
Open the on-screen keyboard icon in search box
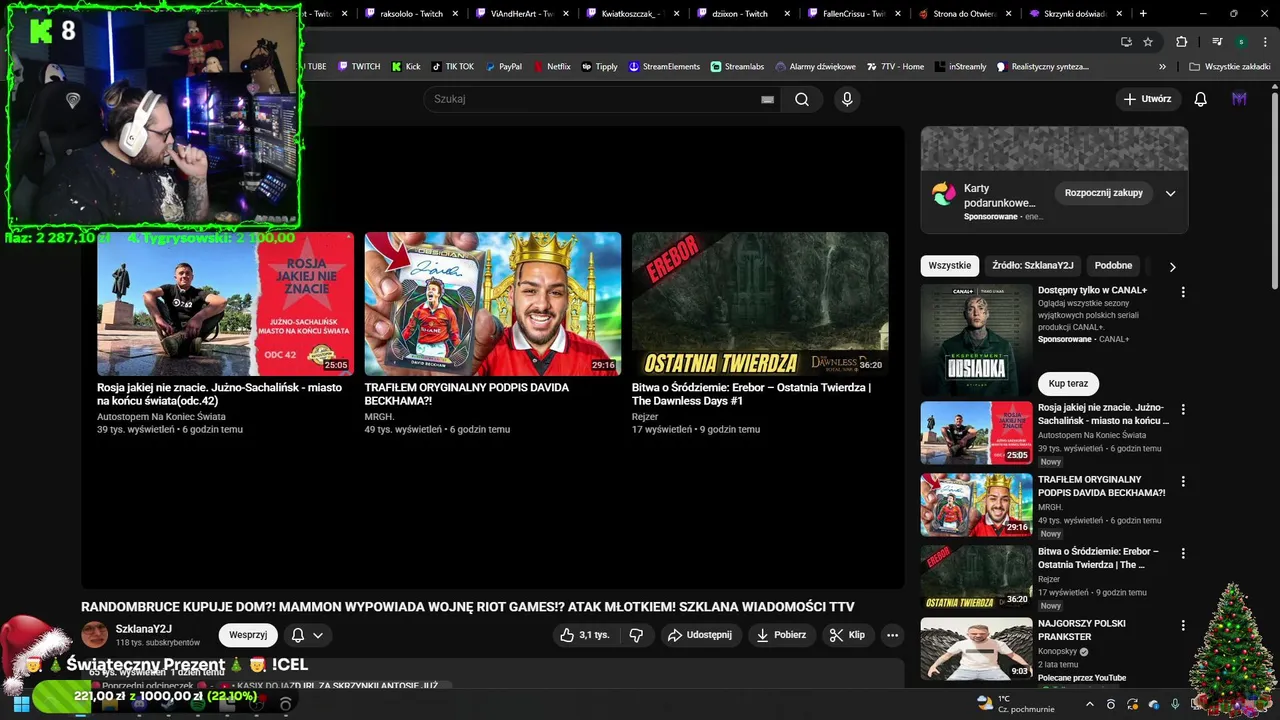[x=767, y=99]
